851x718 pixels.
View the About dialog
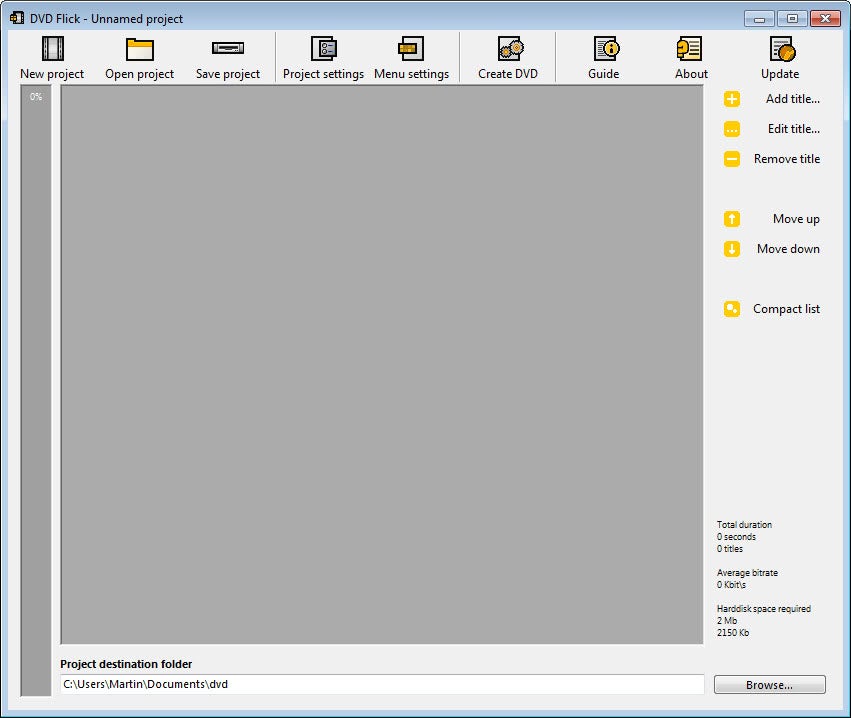coord(690,55)
